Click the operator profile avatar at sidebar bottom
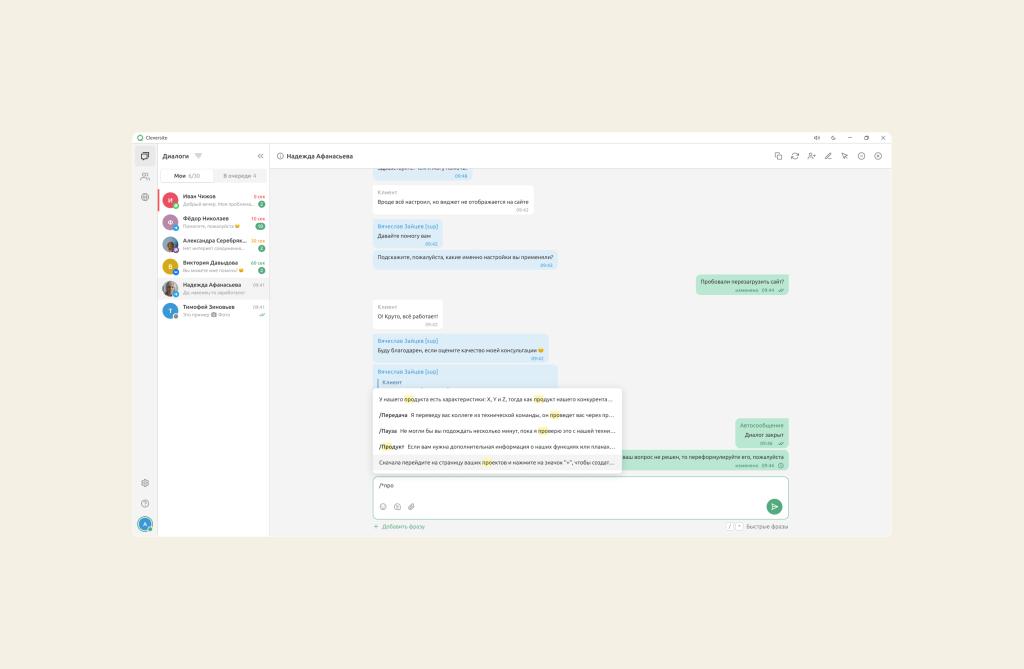The image size is (1024, 669). coord(145,524)
